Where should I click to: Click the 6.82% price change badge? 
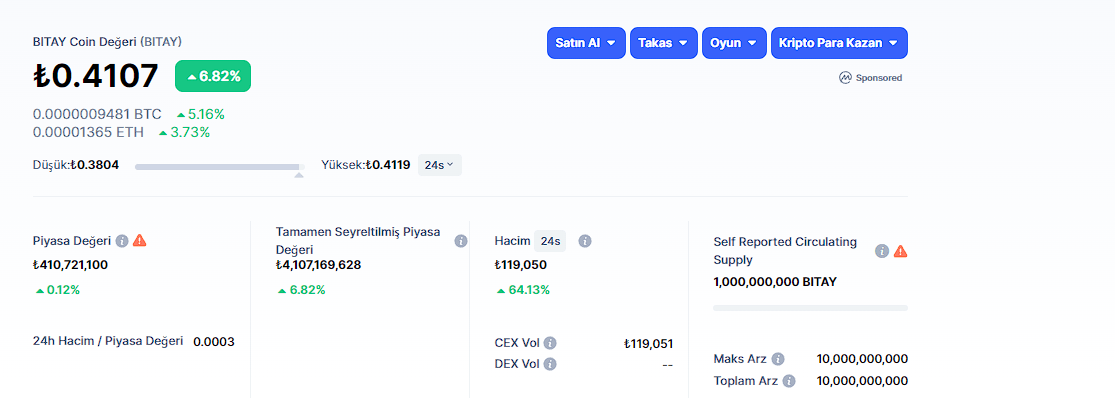(x=213, y=76)
